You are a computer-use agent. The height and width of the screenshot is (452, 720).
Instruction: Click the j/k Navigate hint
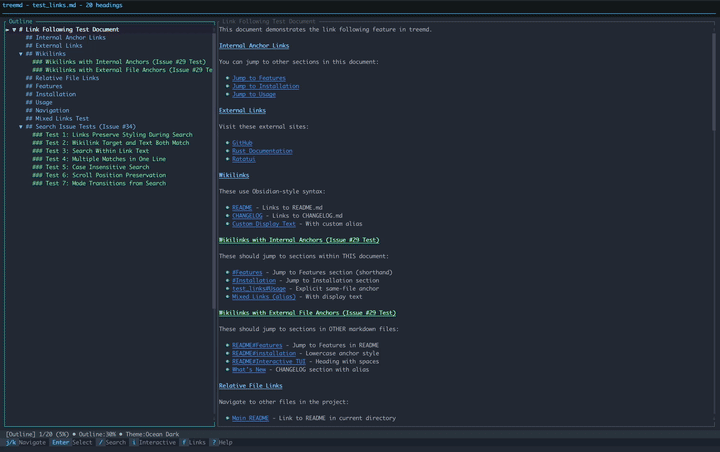click(x=26, y=443)
